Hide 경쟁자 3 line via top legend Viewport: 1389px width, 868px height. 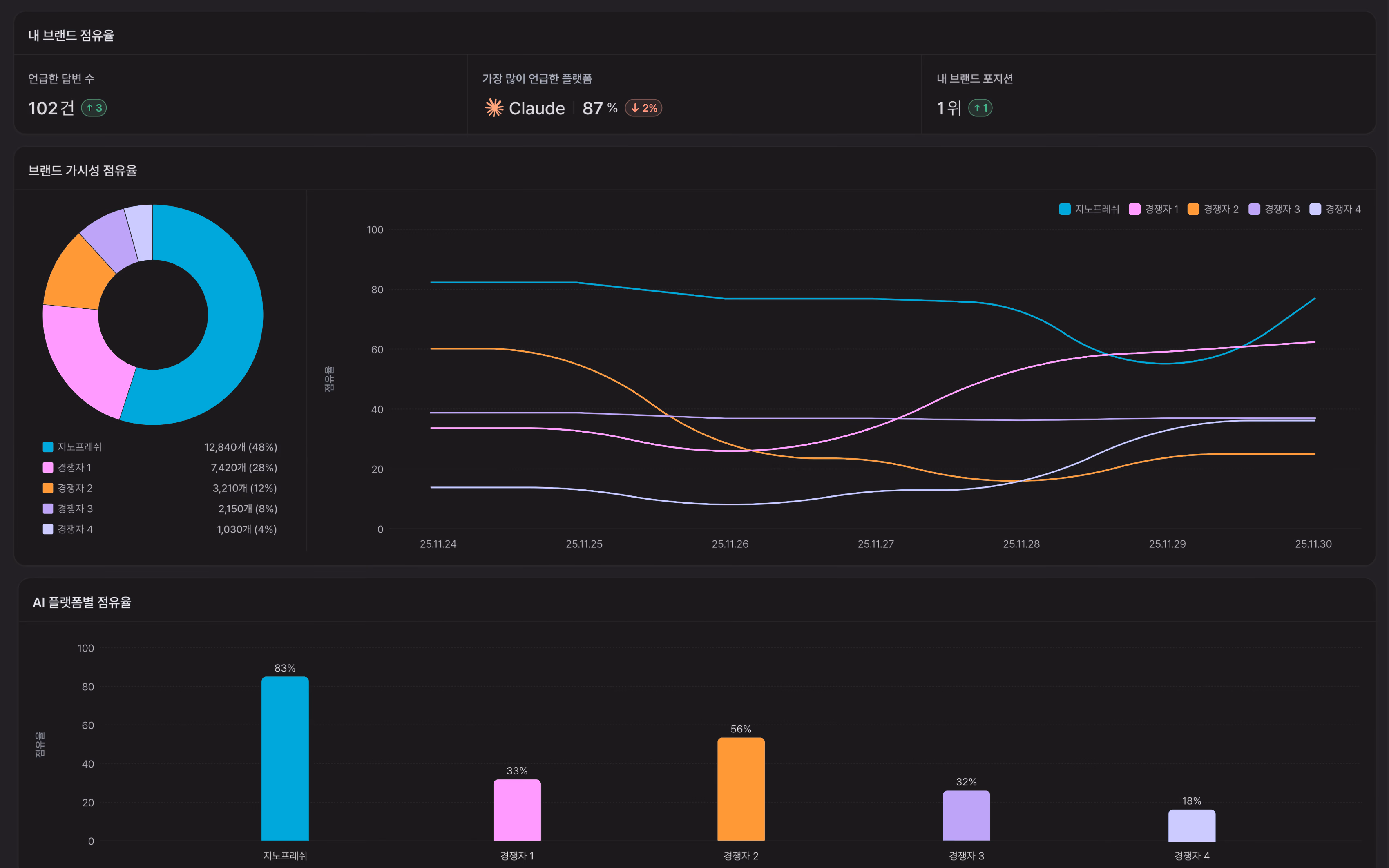[1274, 209]
